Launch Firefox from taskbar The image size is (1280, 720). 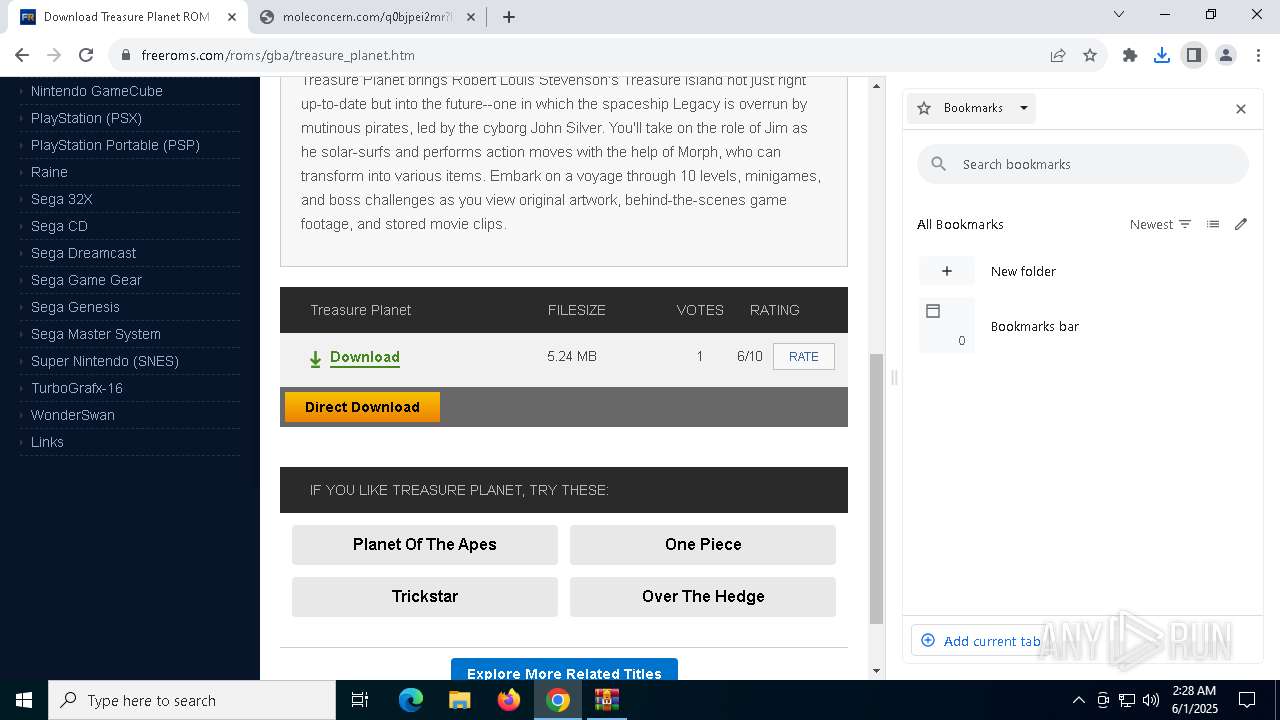(x=509, y=700)
